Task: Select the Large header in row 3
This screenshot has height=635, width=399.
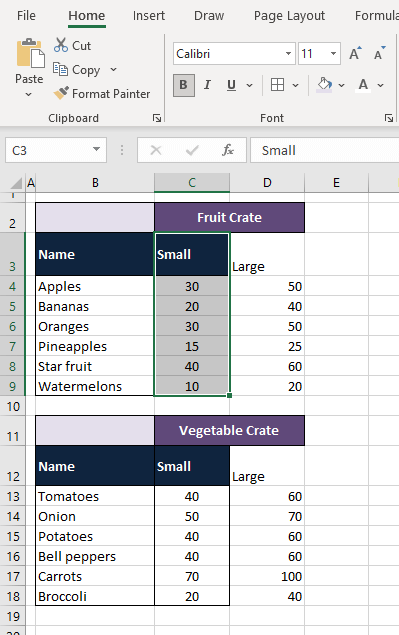Action: click(267, 254)
